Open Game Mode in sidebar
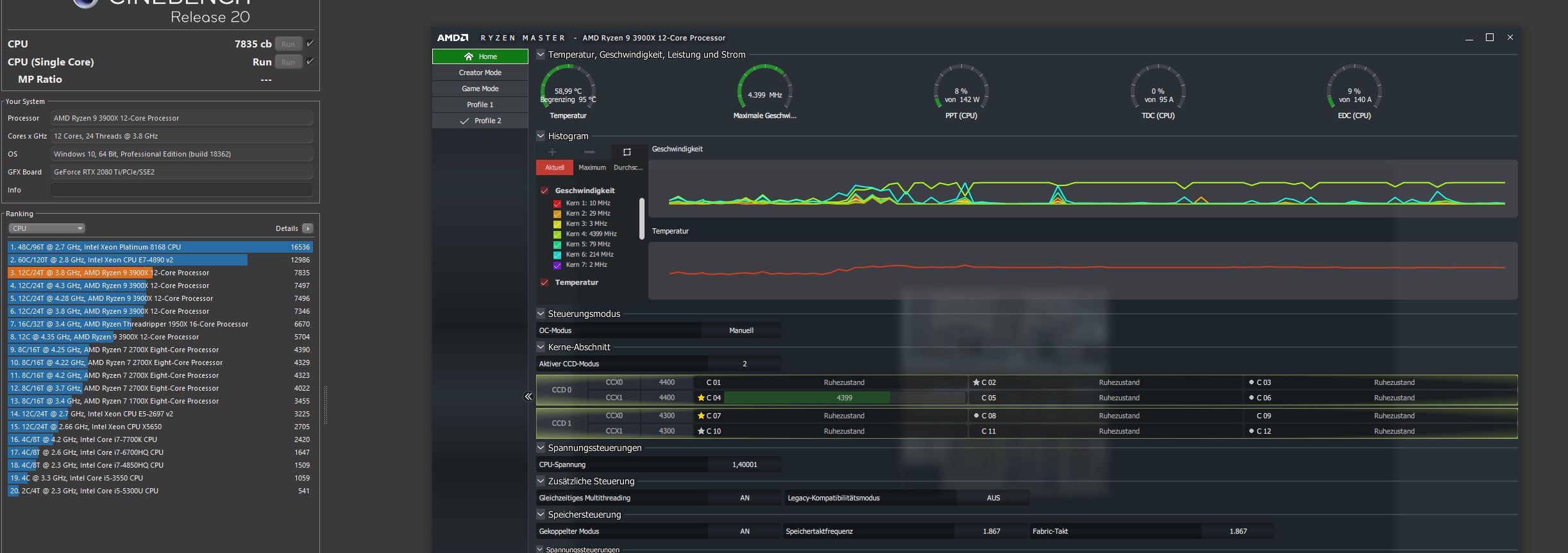 [480, 89]
